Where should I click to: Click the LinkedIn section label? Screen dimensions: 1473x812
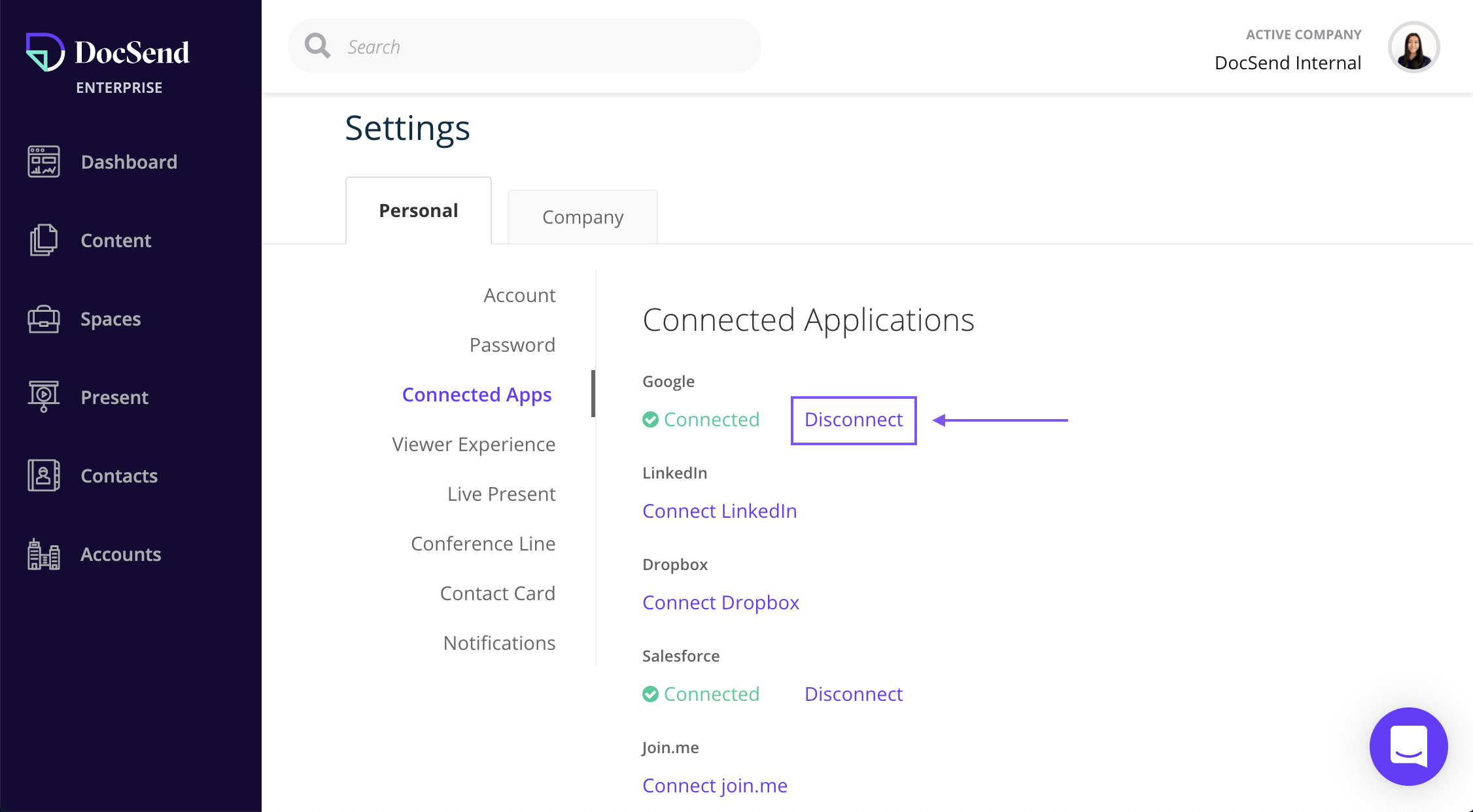[674, 473]
